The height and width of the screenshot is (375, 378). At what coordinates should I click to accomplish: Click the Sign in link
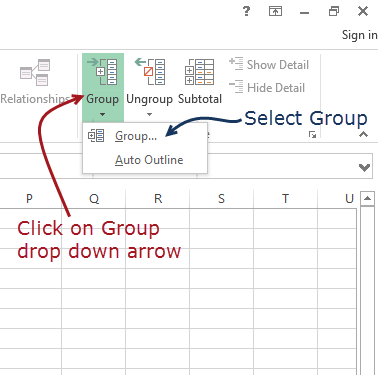pyautogui.click(x=360, y=35)
